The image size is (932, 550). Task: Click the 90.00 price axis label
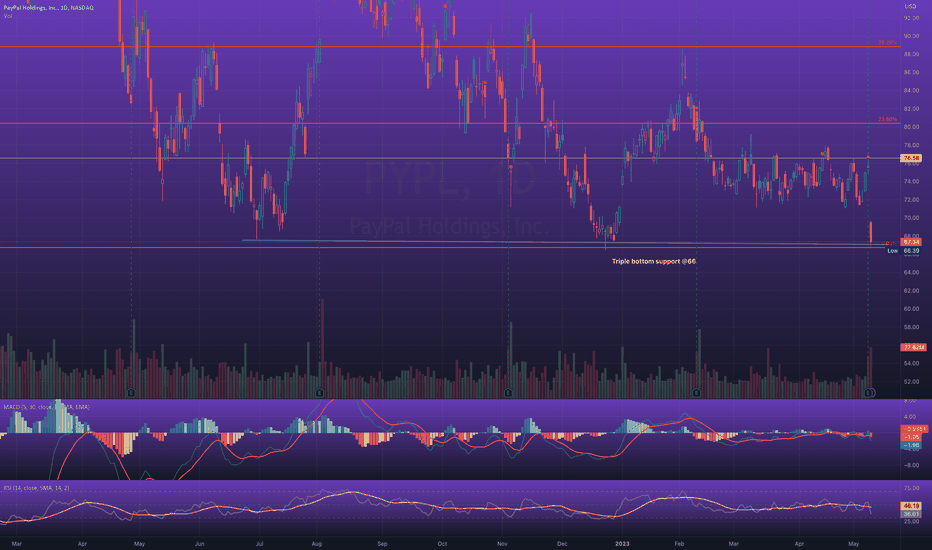(x=911, y=36)
